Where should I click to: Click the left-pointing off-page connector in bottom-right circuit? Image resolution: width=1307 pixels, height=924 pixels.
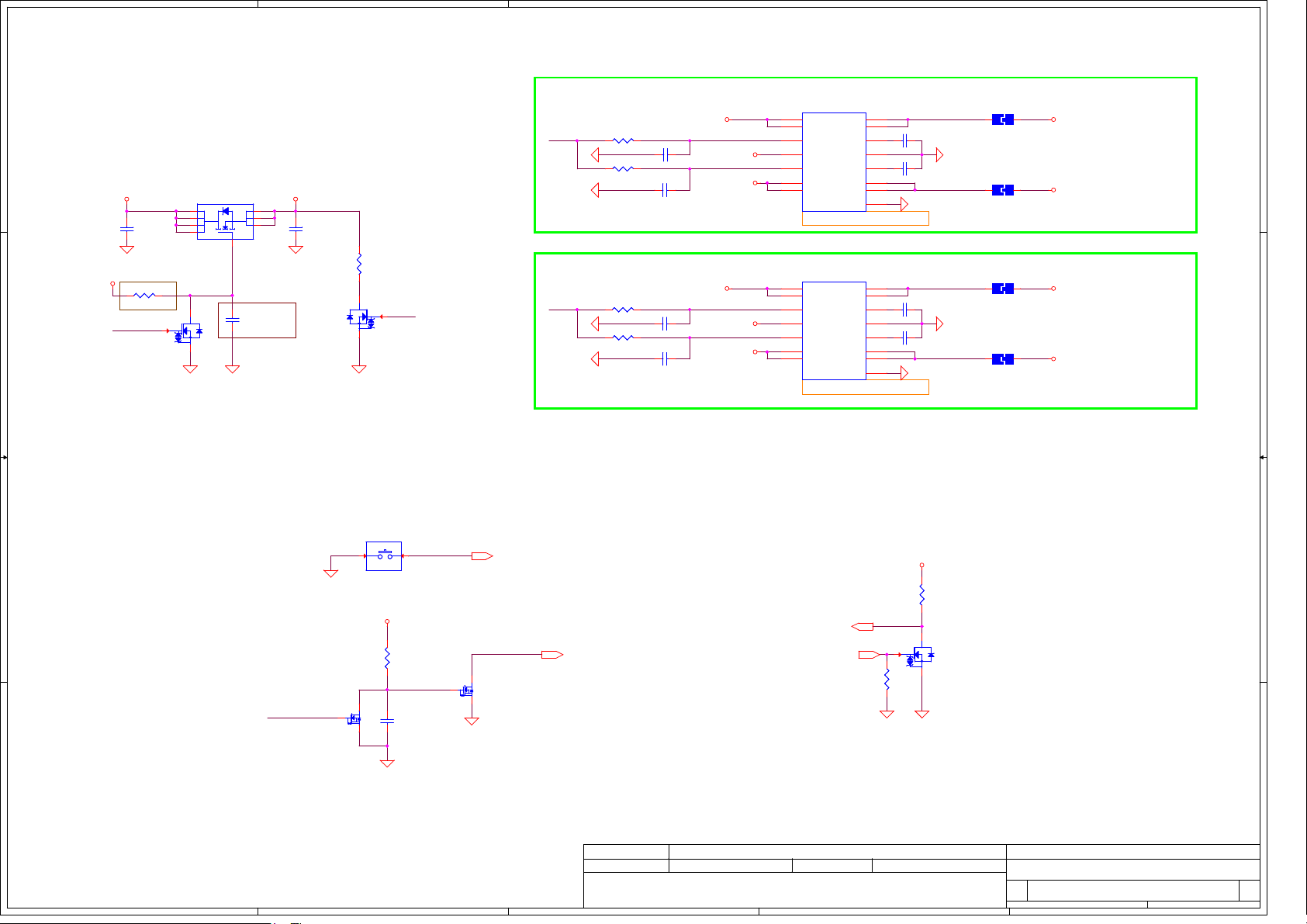point(863,626)
